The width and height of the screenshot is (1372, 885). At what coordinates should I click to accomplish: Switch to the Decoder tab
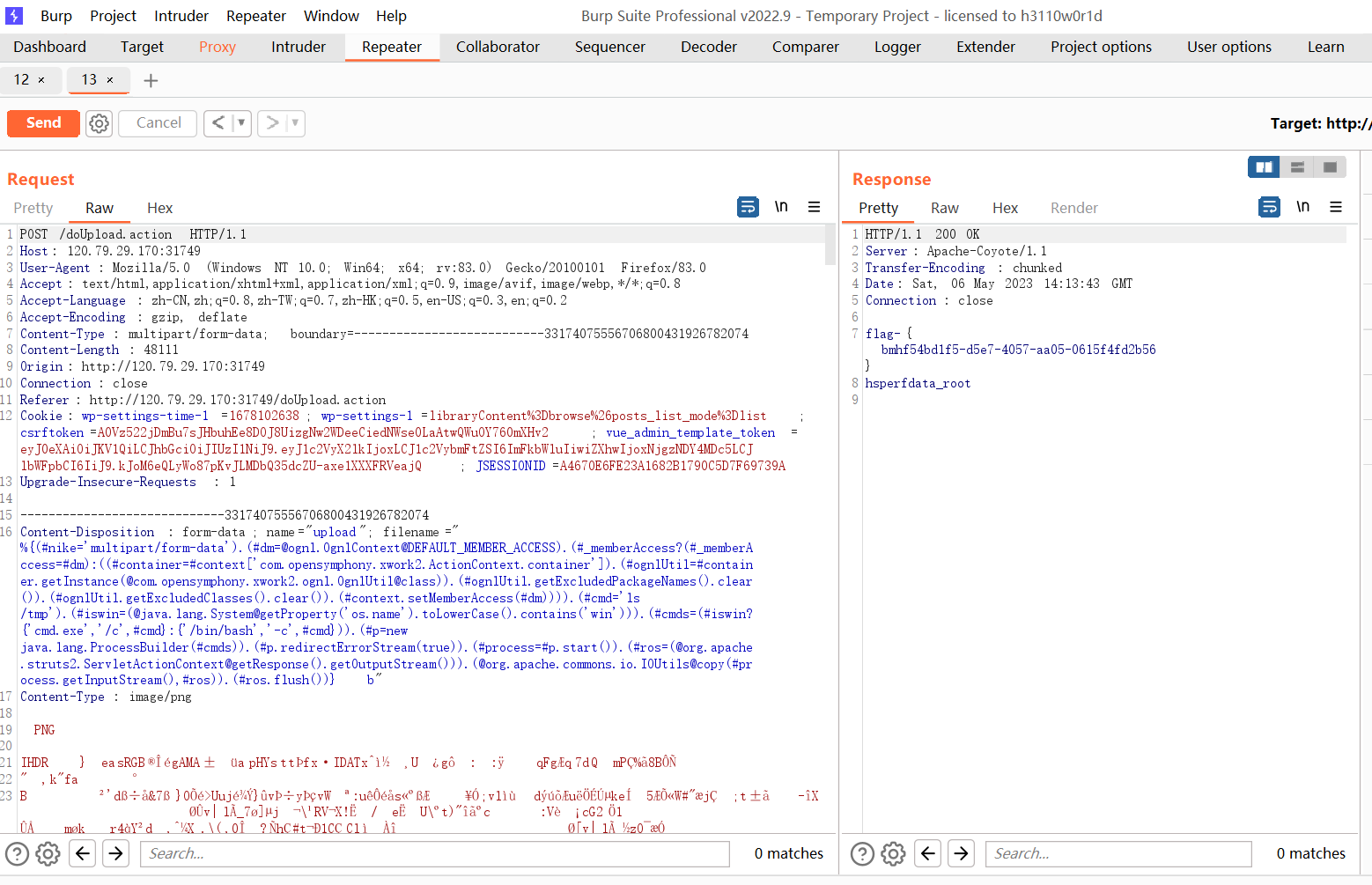(709, 47)
